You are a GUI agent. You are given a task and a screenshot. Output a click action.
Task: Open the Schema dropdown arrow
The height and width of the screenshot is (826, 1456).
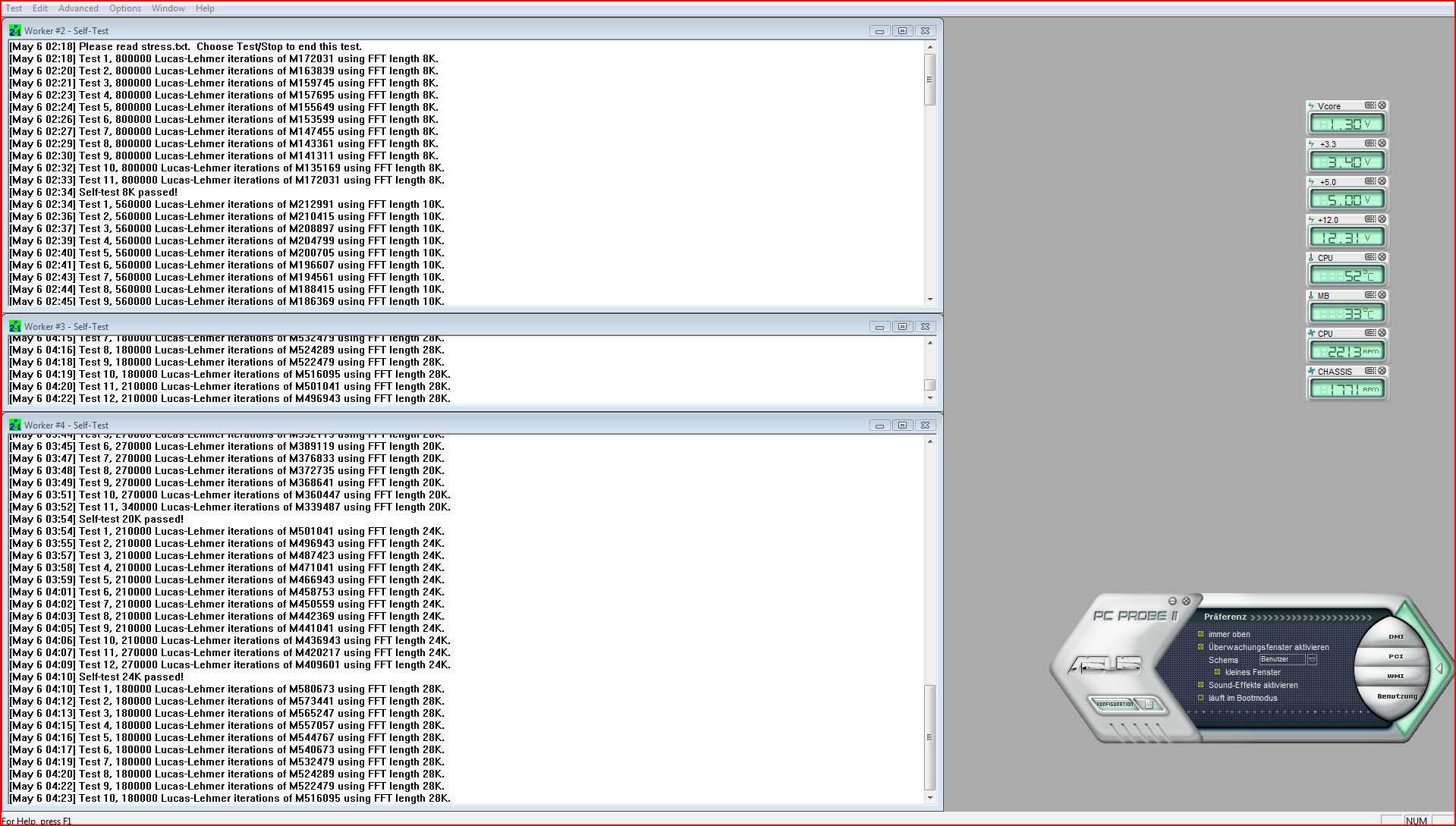click(x=1312, y=660)
